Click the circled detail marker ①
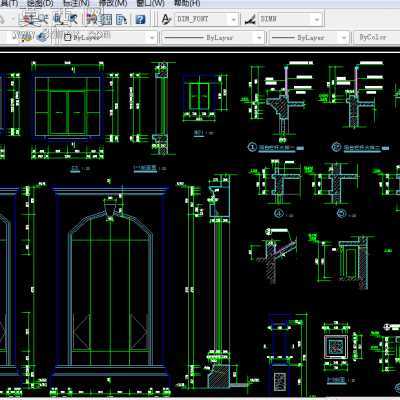The width and height of the screenshot is (400, 400). pyautogui.click(x=252, y=147)
